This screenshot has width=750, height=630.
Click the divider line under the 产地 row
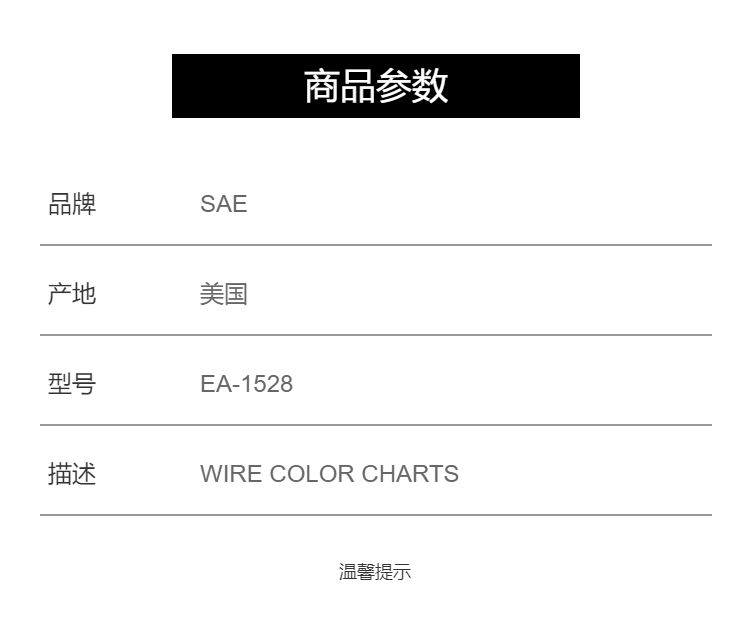[376, 335]
